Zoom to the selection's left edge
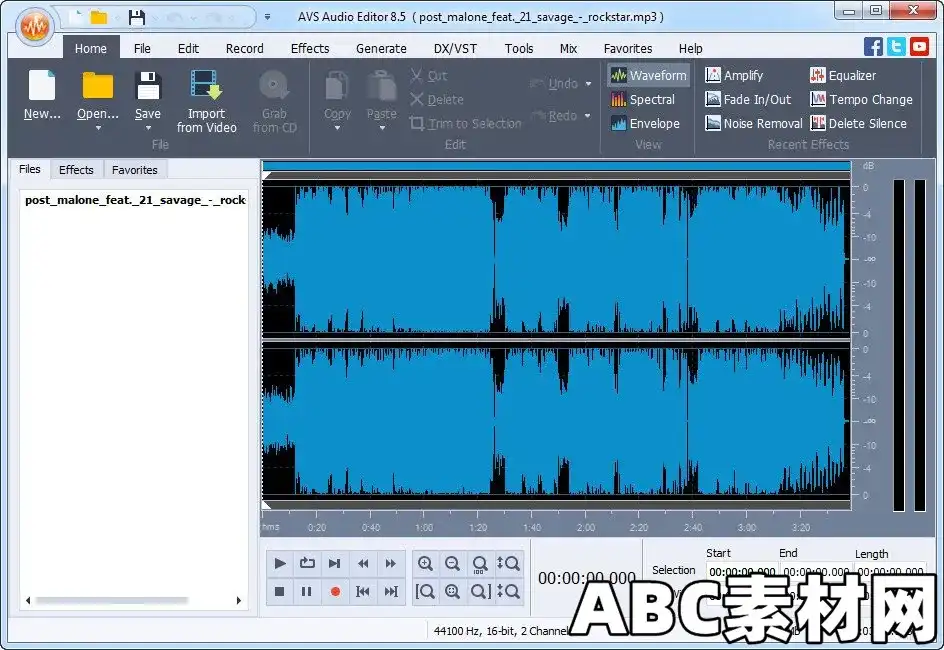944x650 pixels. (x=425, y=592)
